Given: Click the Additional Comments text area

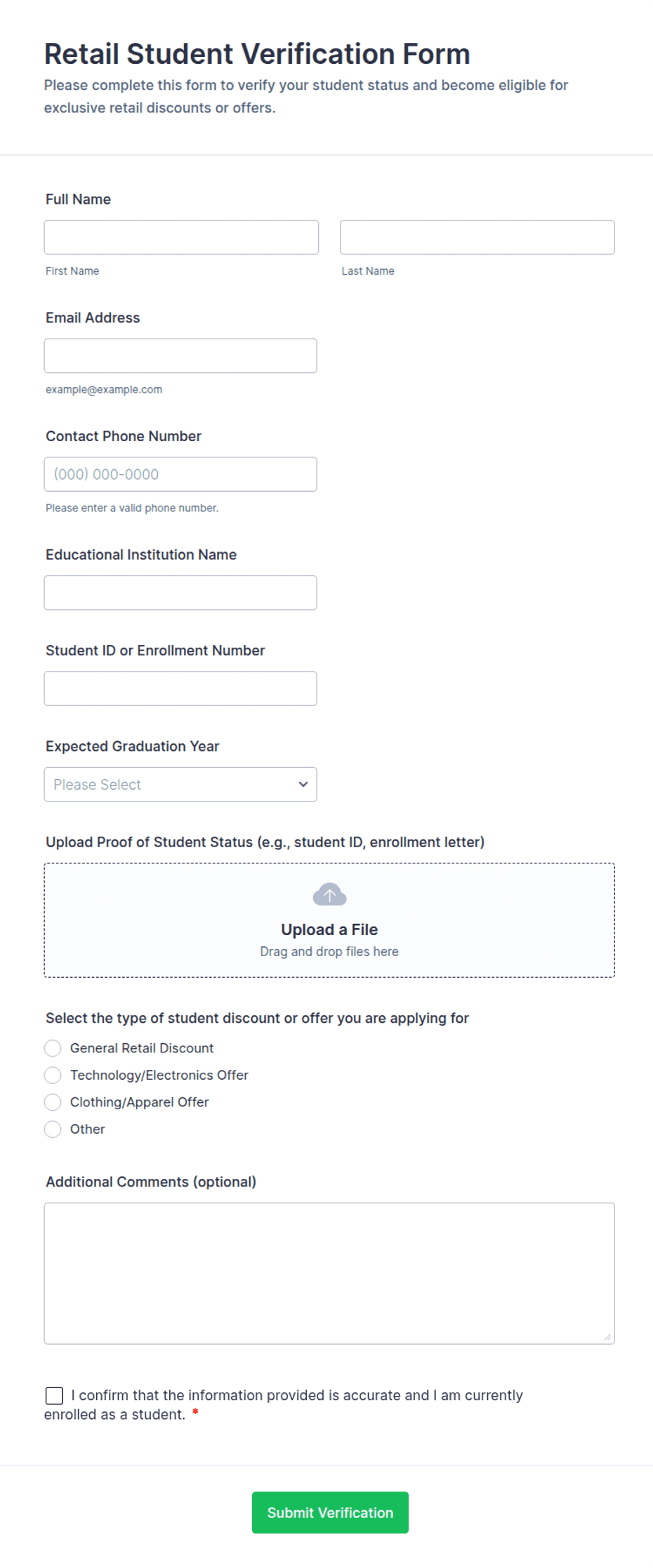Looking at the screenshot, I should point(329,1274).
